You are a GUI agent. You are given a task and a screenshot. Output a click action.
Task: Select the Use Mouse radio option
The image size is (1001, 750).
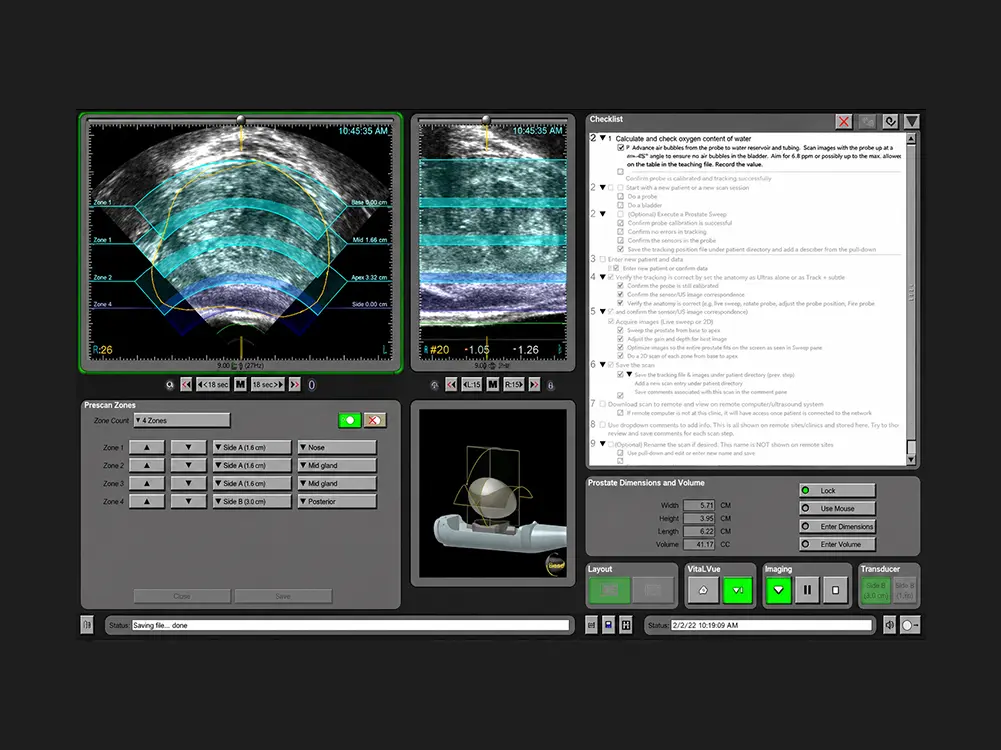pos(837,508)
